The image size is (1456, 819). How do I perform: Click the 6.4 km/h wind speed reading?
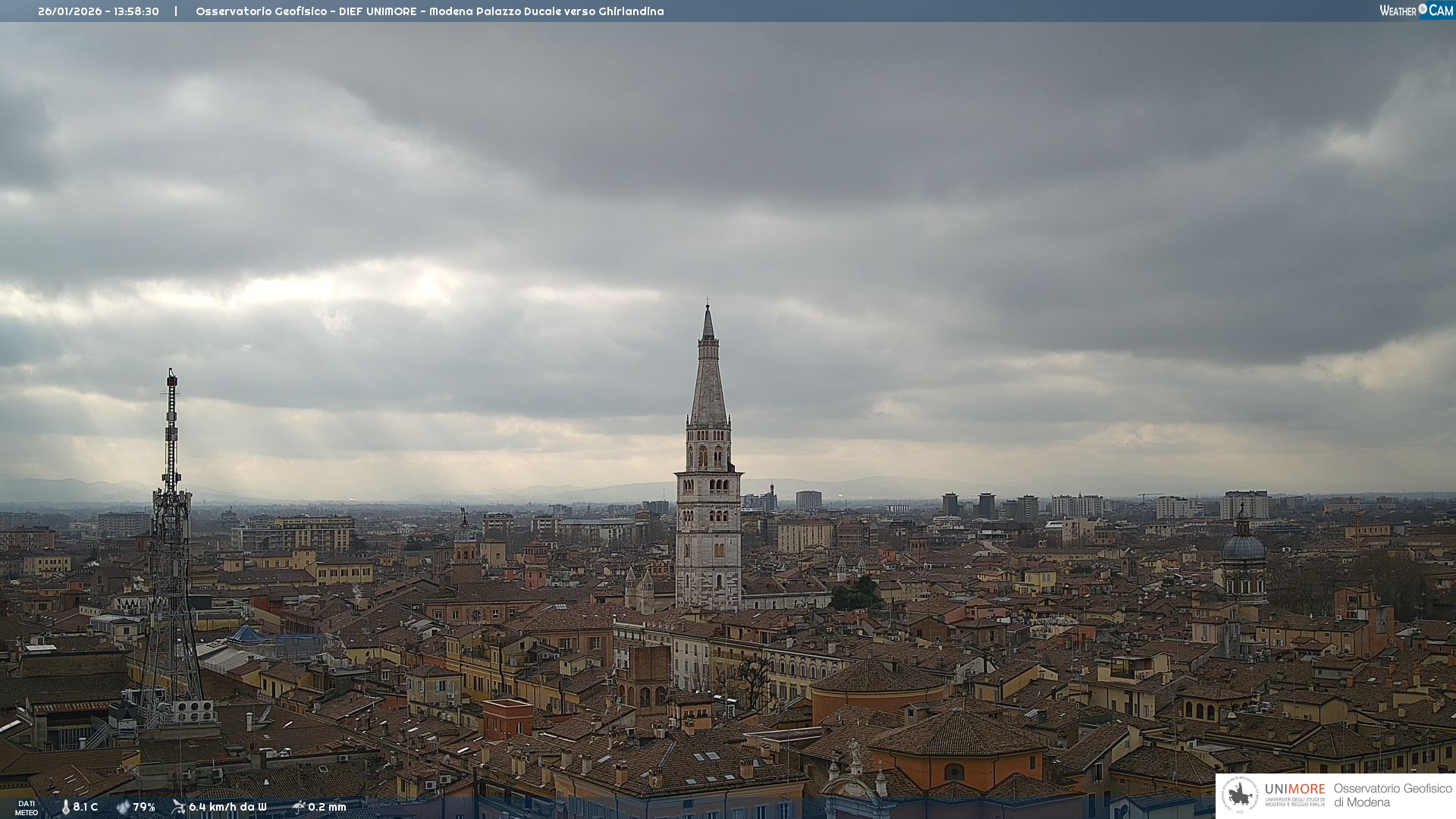click(227, 807)
